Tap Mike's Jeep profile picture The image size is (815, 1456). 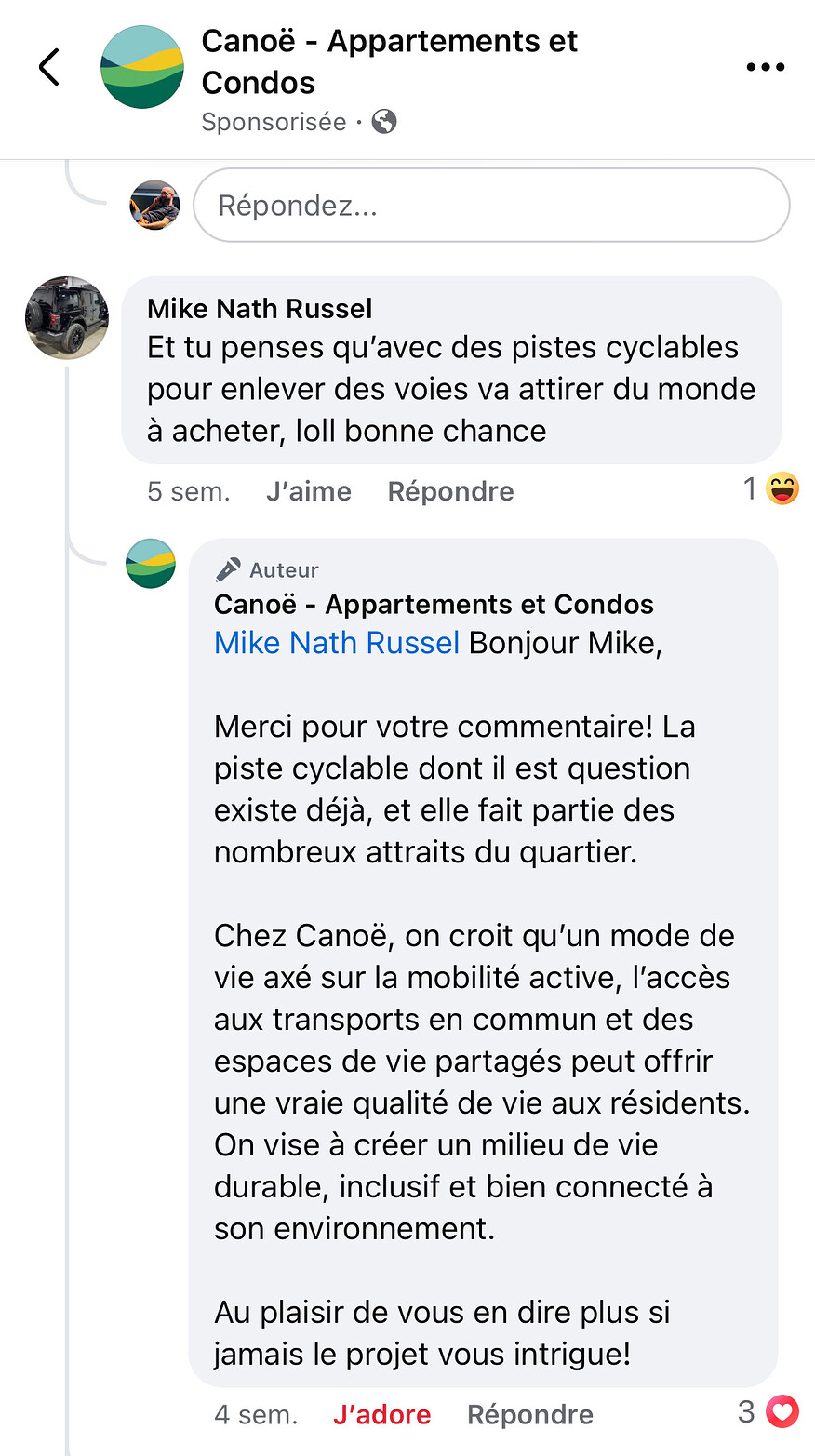[67, 318]
